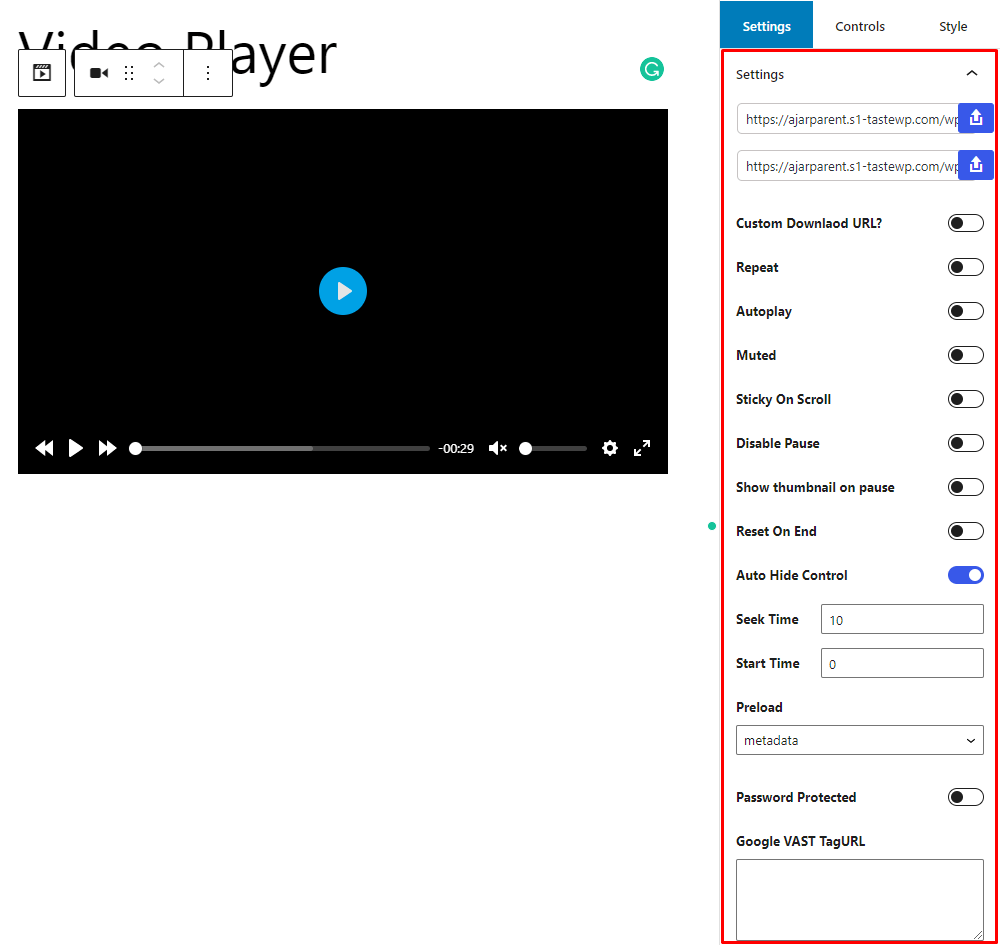Switch to the Controls tab

click(x=860, y=26)
